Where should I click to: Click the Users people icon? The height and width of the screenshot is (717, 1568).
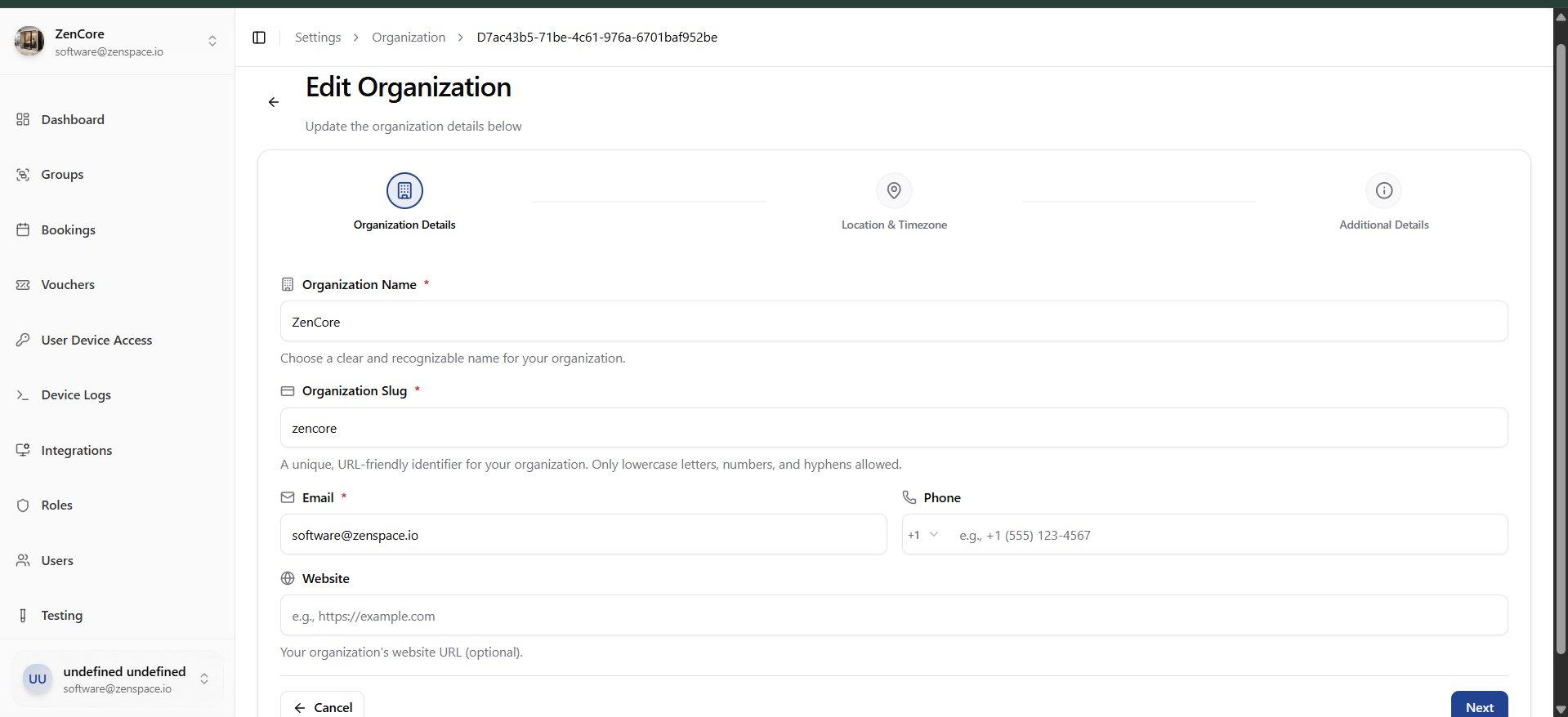23,560
